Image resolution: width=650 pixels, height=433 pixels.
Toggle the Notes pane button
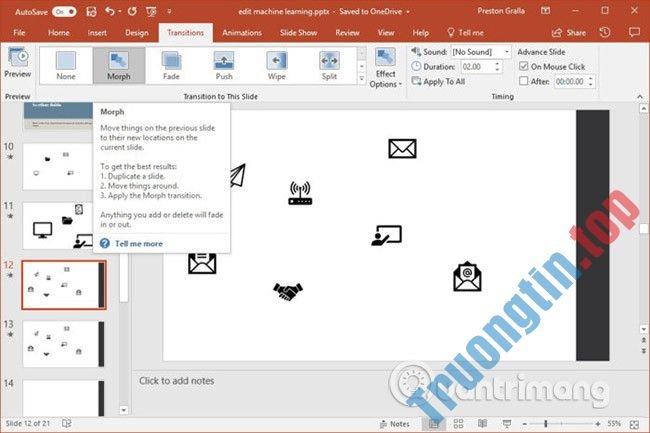tap(395, 424)
